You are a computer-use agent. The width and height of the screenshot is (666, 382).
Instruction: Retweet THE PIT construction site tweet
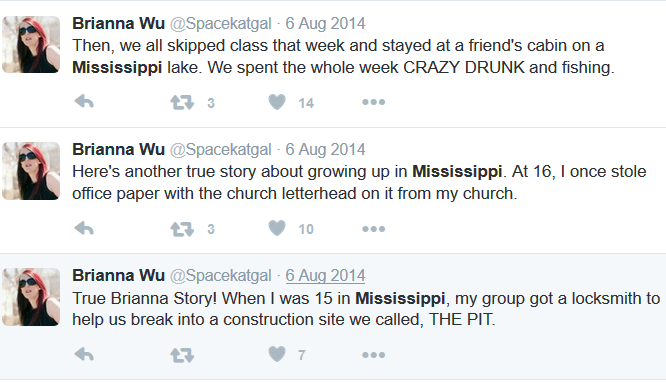182,355
